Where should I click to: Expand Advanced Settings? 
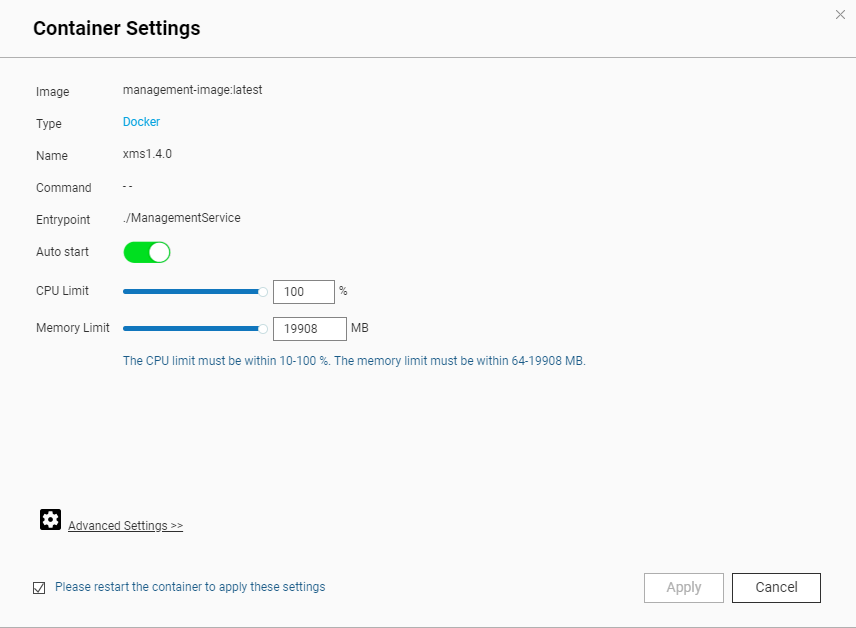(x=125, y=525)
